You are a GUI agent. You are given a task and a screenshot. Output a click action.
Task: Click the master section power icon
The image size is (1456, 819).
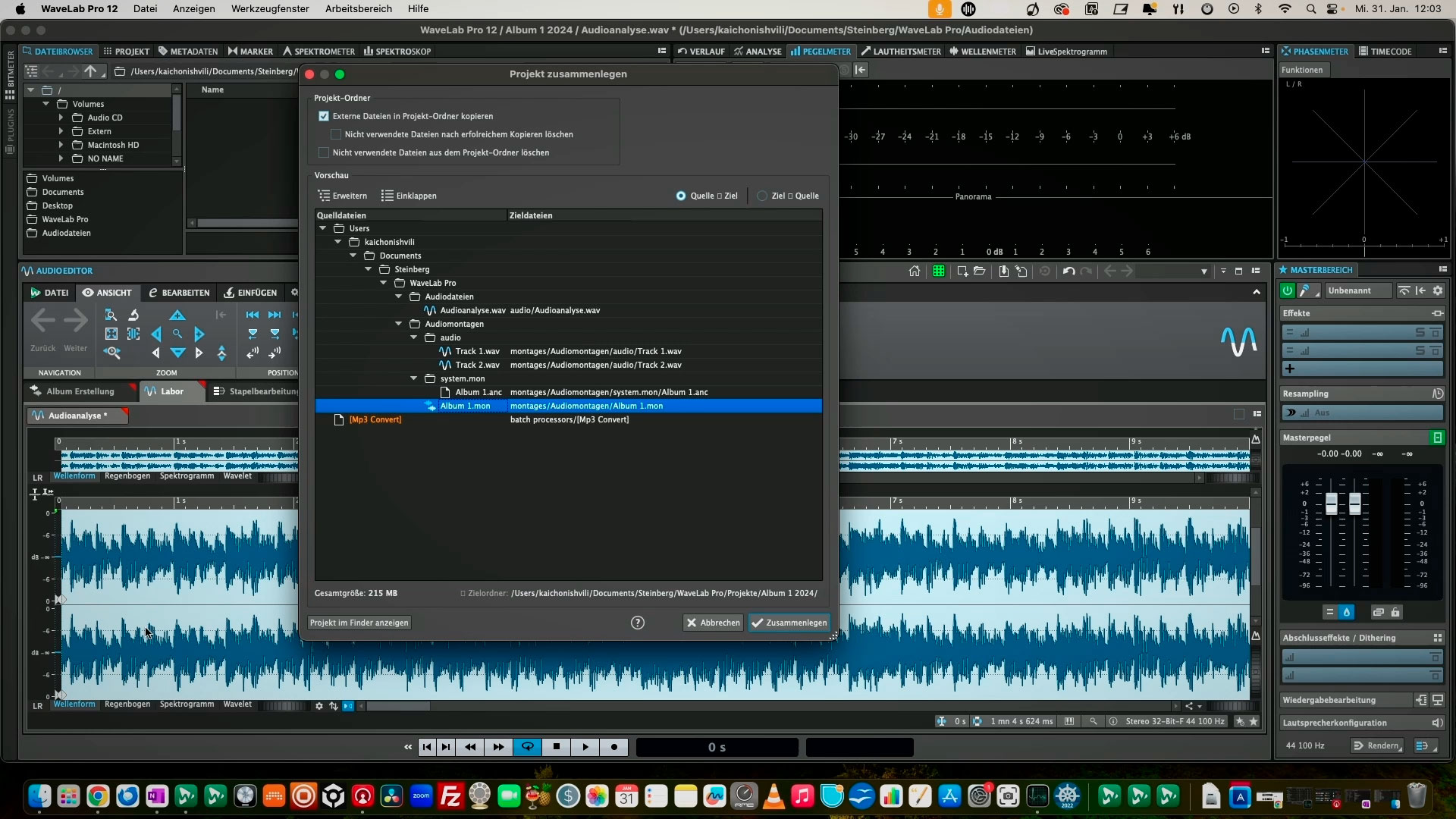1288,290
